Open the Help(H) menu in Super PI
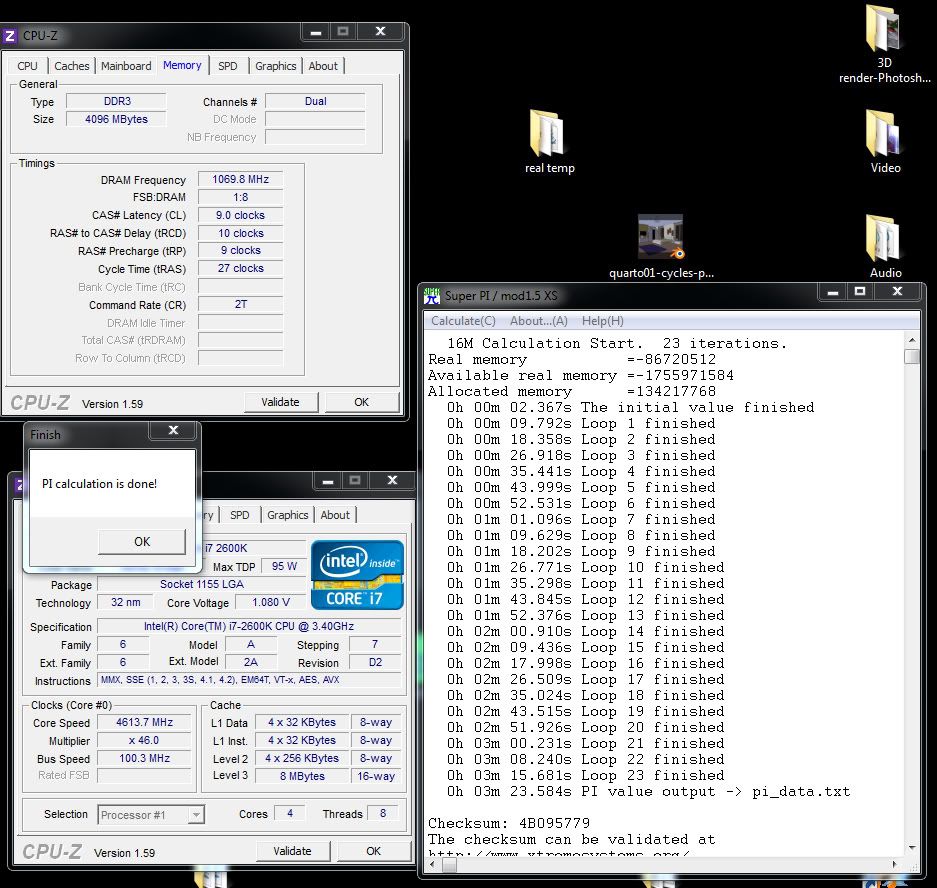This screenshot has width=937, height=888. 602,321
